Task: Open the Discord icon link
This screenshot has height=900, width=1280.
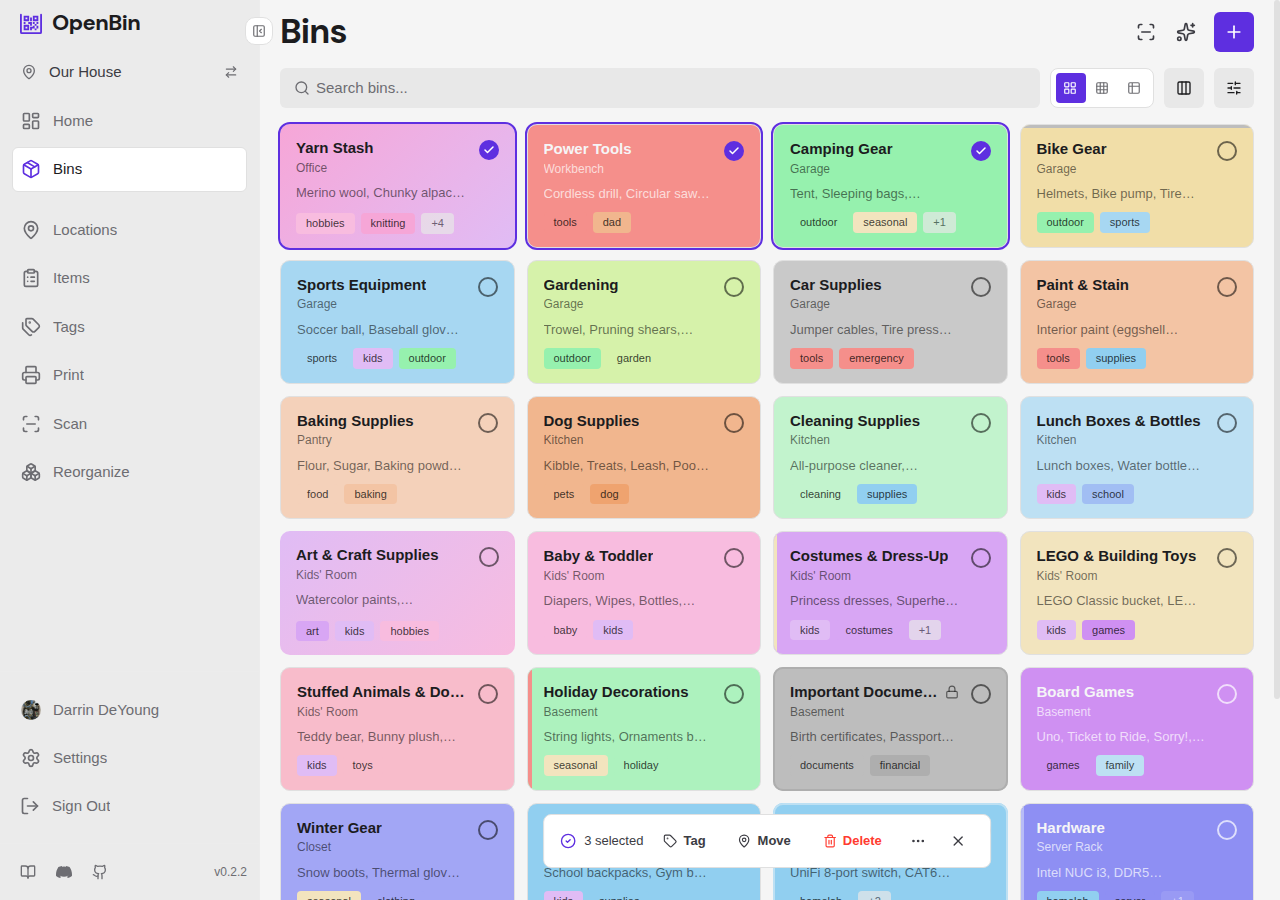Action: click(x=64, y=871)
